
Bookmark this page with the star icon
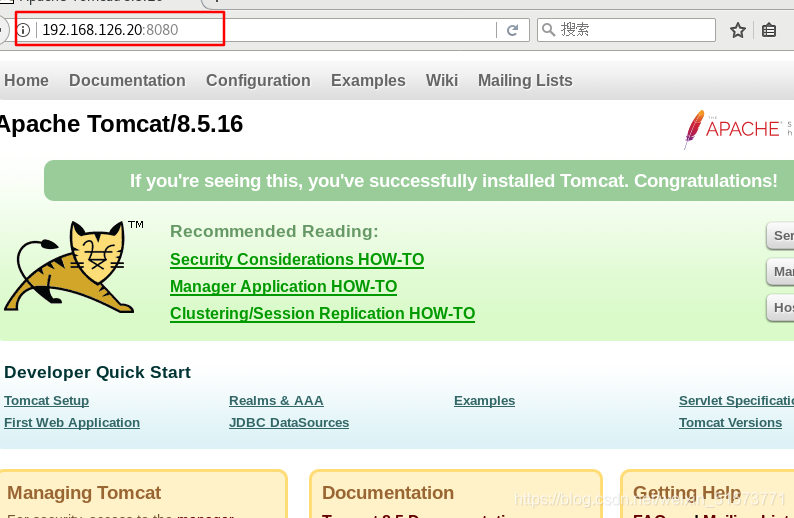[x=738, y=30]
